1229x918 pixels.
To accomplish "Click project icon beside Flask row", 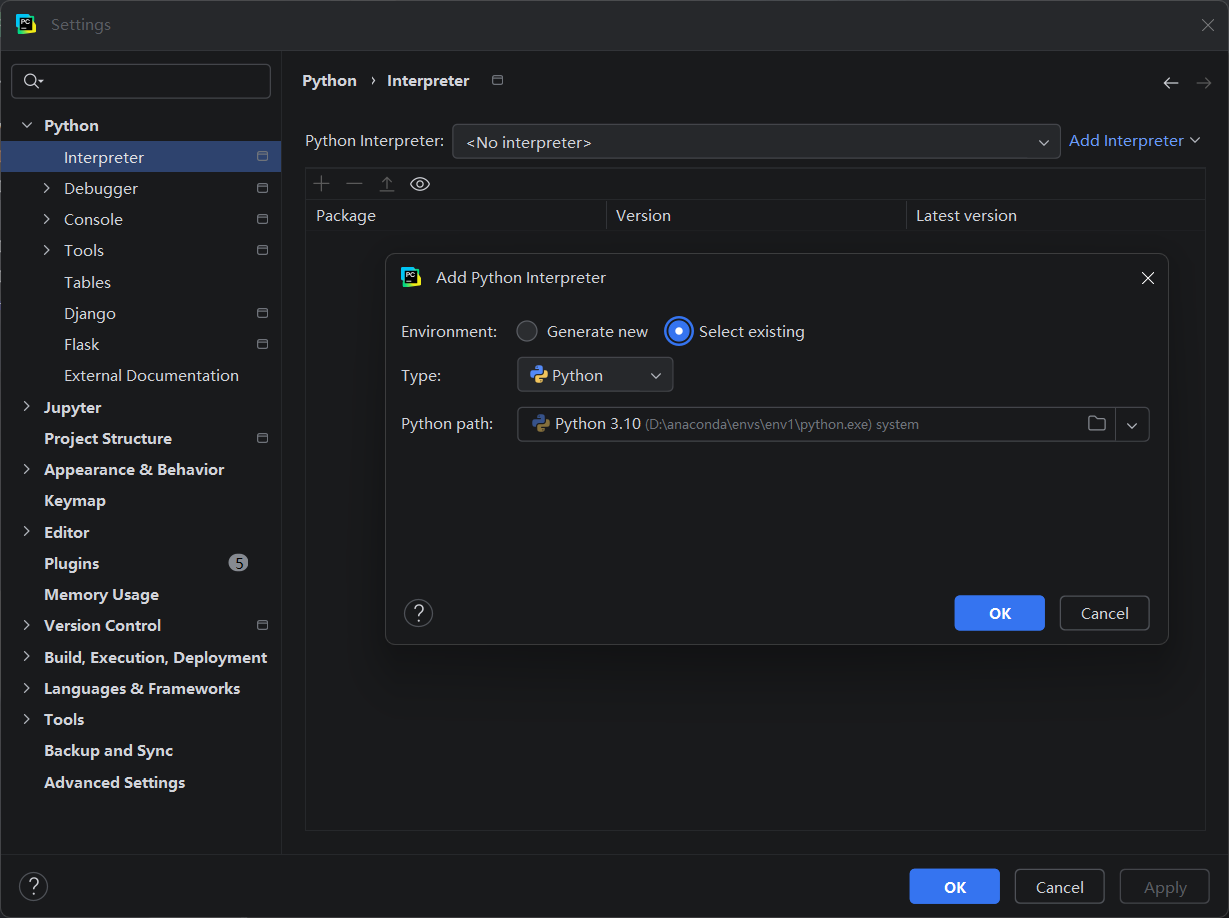I will point(262,344).
